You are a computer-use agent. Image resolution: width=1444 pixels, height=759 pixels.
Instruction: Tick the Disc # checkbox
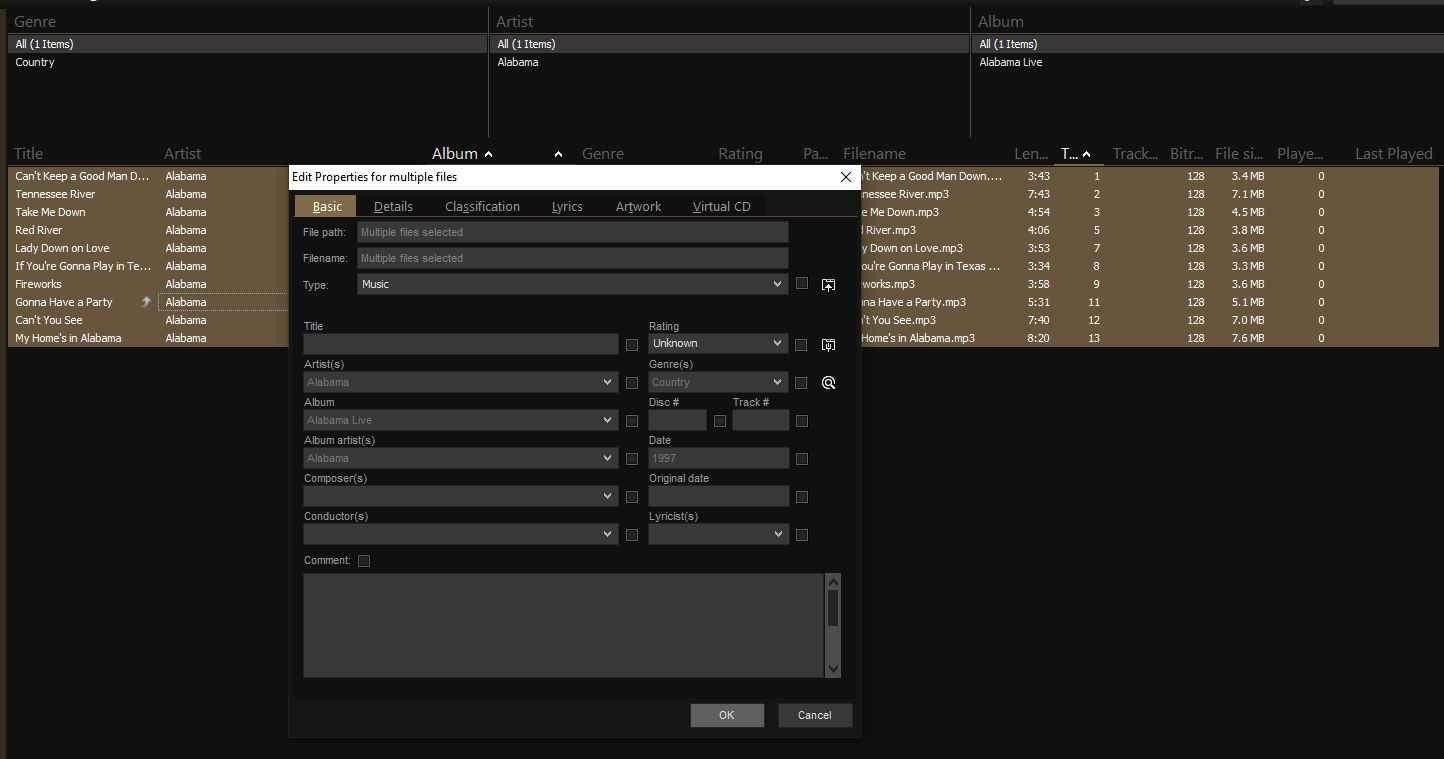(x=720, y=421)
